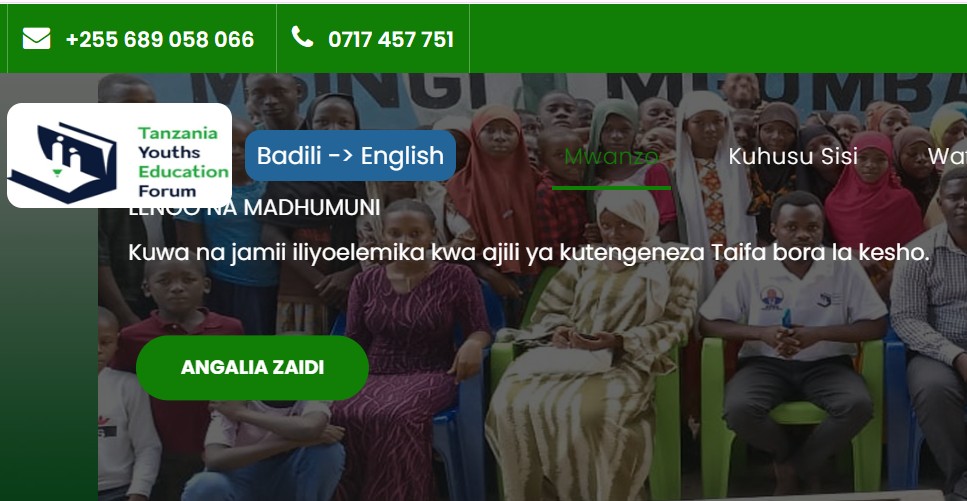This screenshot has width=967, height=501.
Task: Click the LENGO NA MADHUMUNI heading
Action: pyautogui.click(x=254, y=209)
